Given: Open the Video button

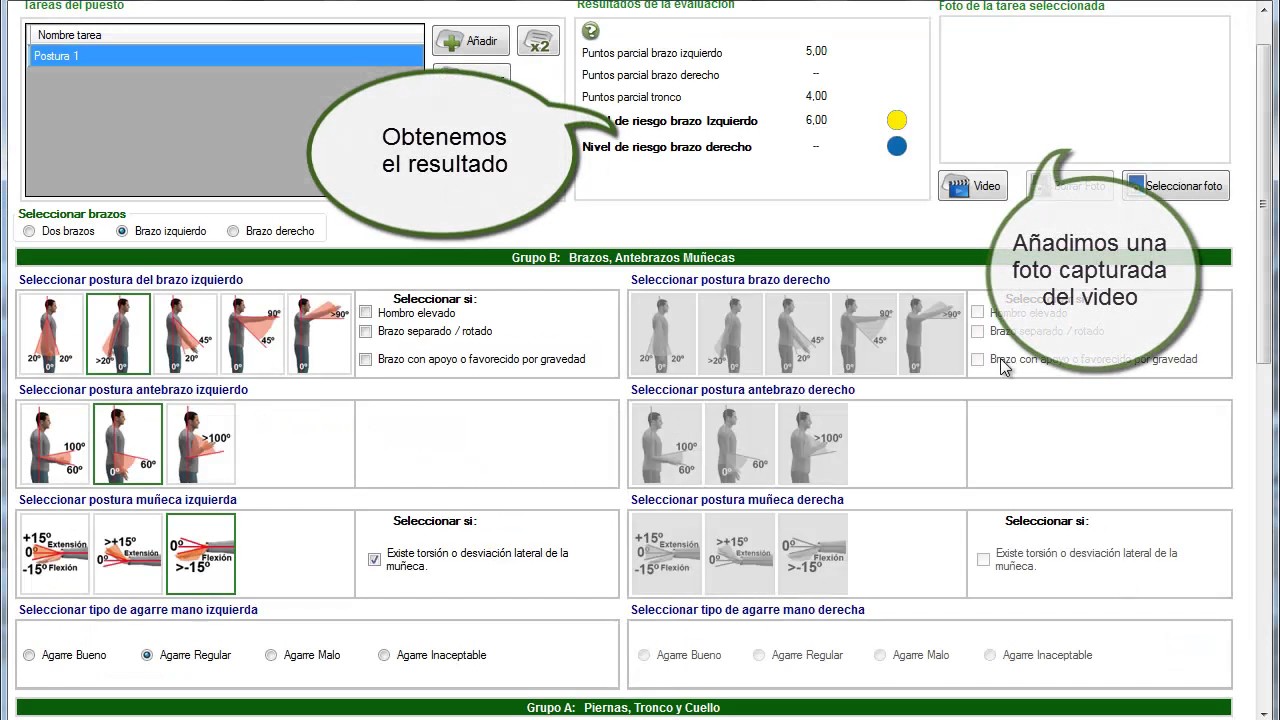Looking at the screenshot, I should pyautogui.click(x=973, y=186).
